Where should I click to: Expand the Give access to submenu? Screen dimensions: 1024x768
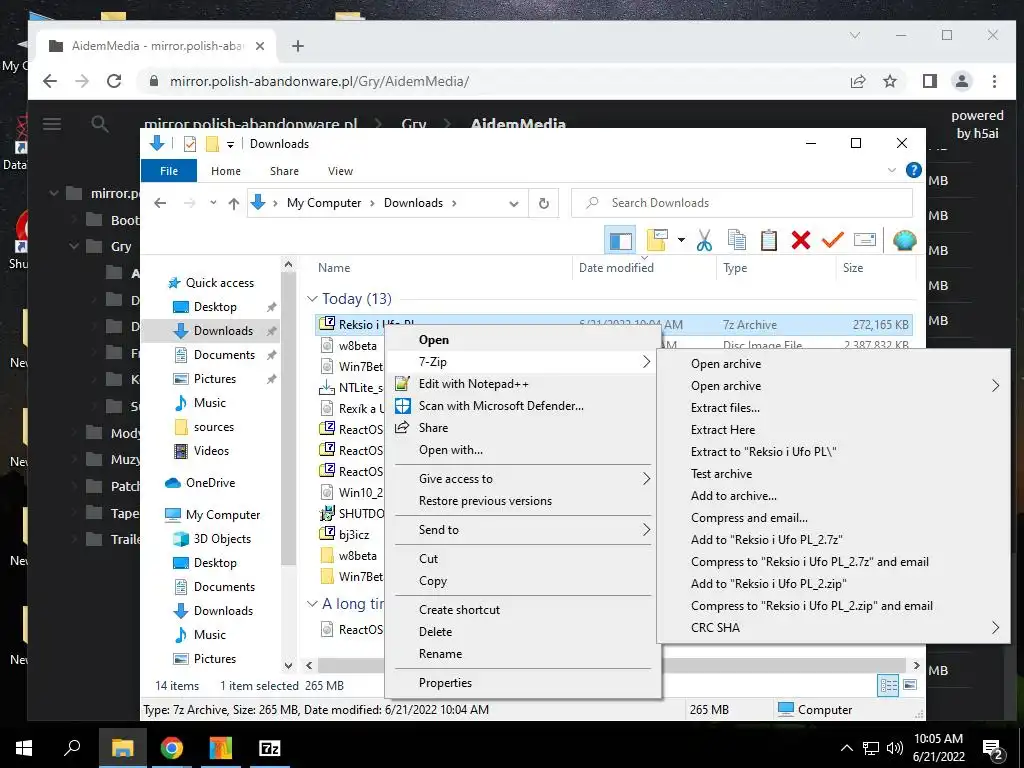[522, 479]
